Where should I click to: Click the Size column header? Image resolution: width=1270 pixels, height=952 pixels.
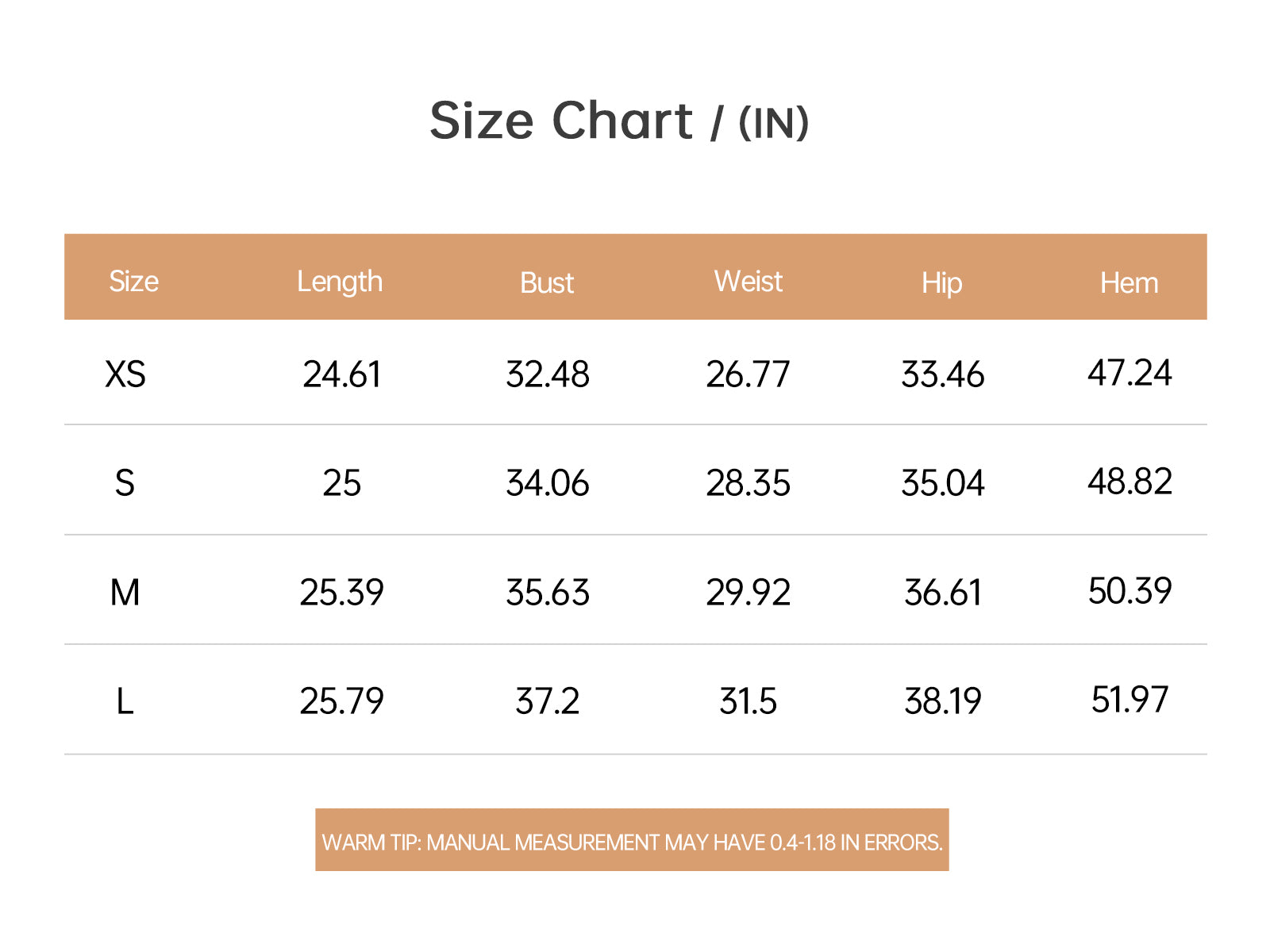[133, 282]
